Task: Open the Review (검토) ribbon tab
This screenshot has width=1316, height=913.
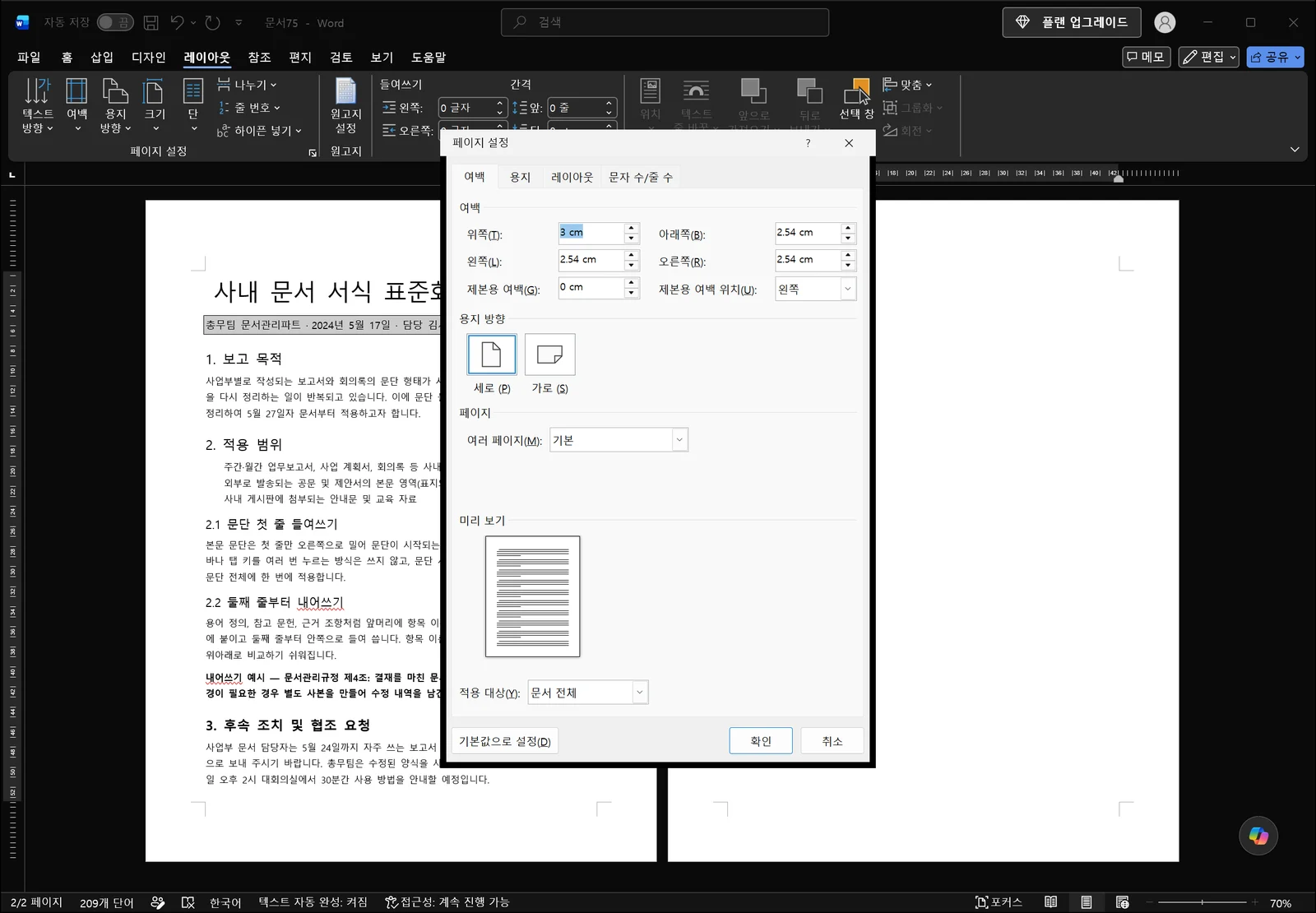Action: click(x=341, y=58)
